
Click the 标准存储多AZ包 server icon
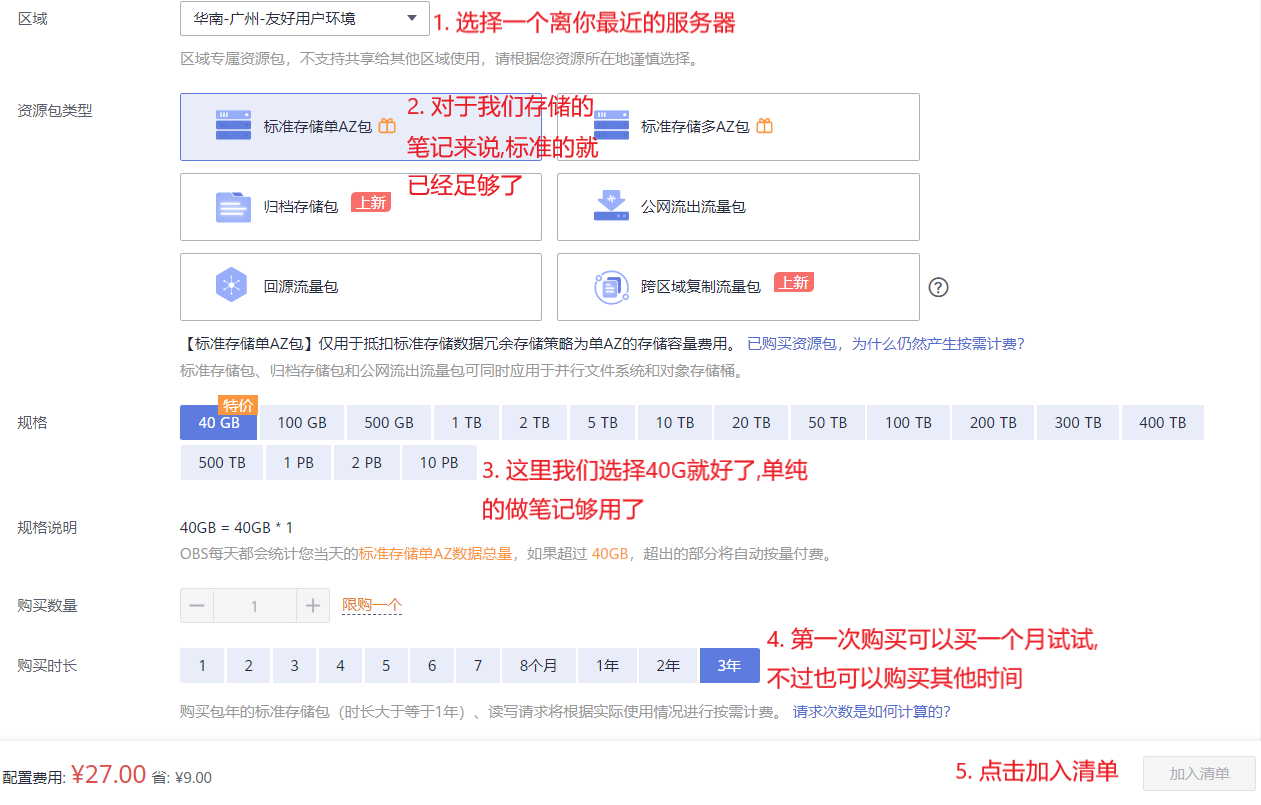611,126
